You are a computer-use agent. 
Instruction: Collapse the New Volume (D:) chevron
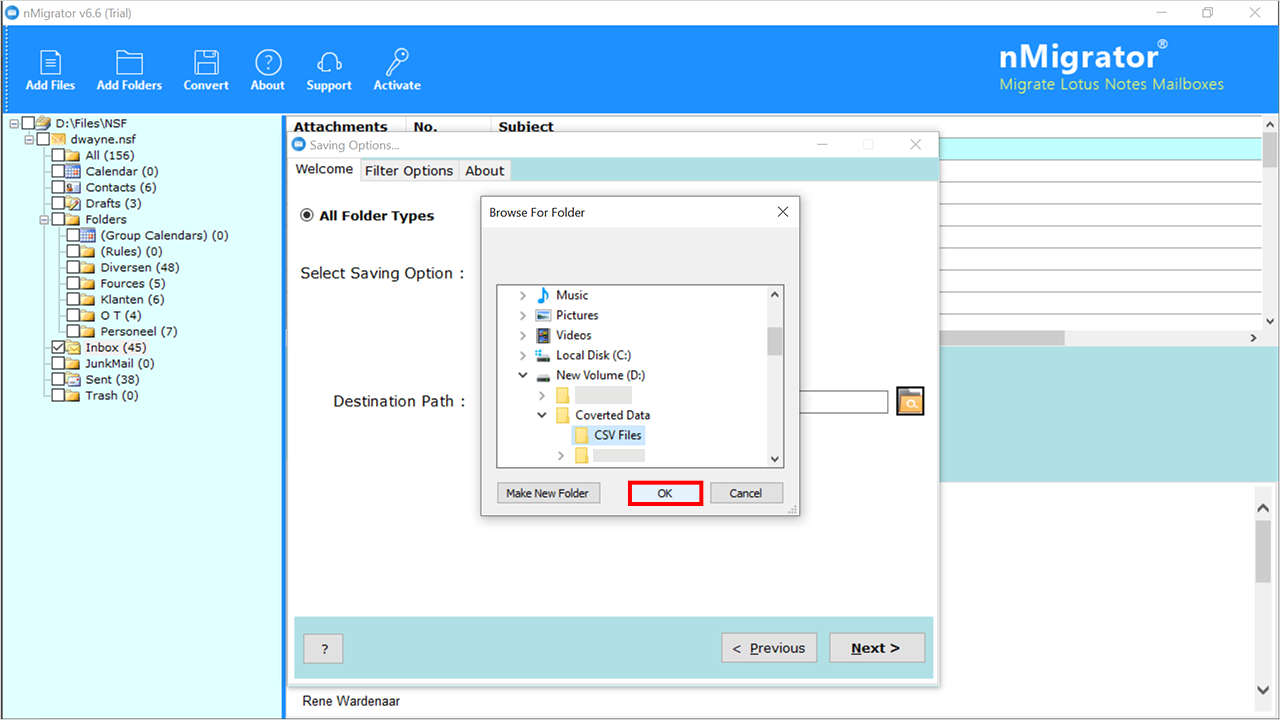[522, 375]
